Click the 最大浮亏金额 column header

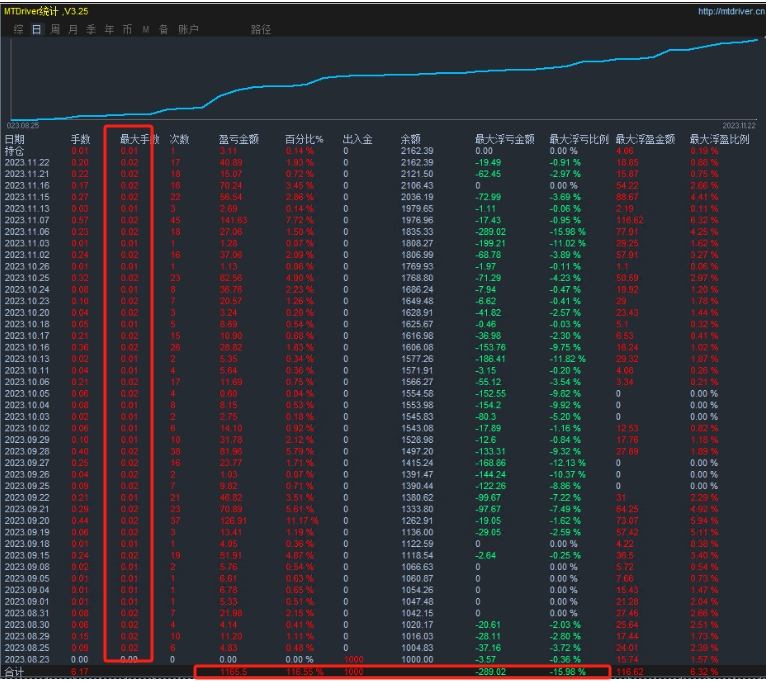point(505,139)
